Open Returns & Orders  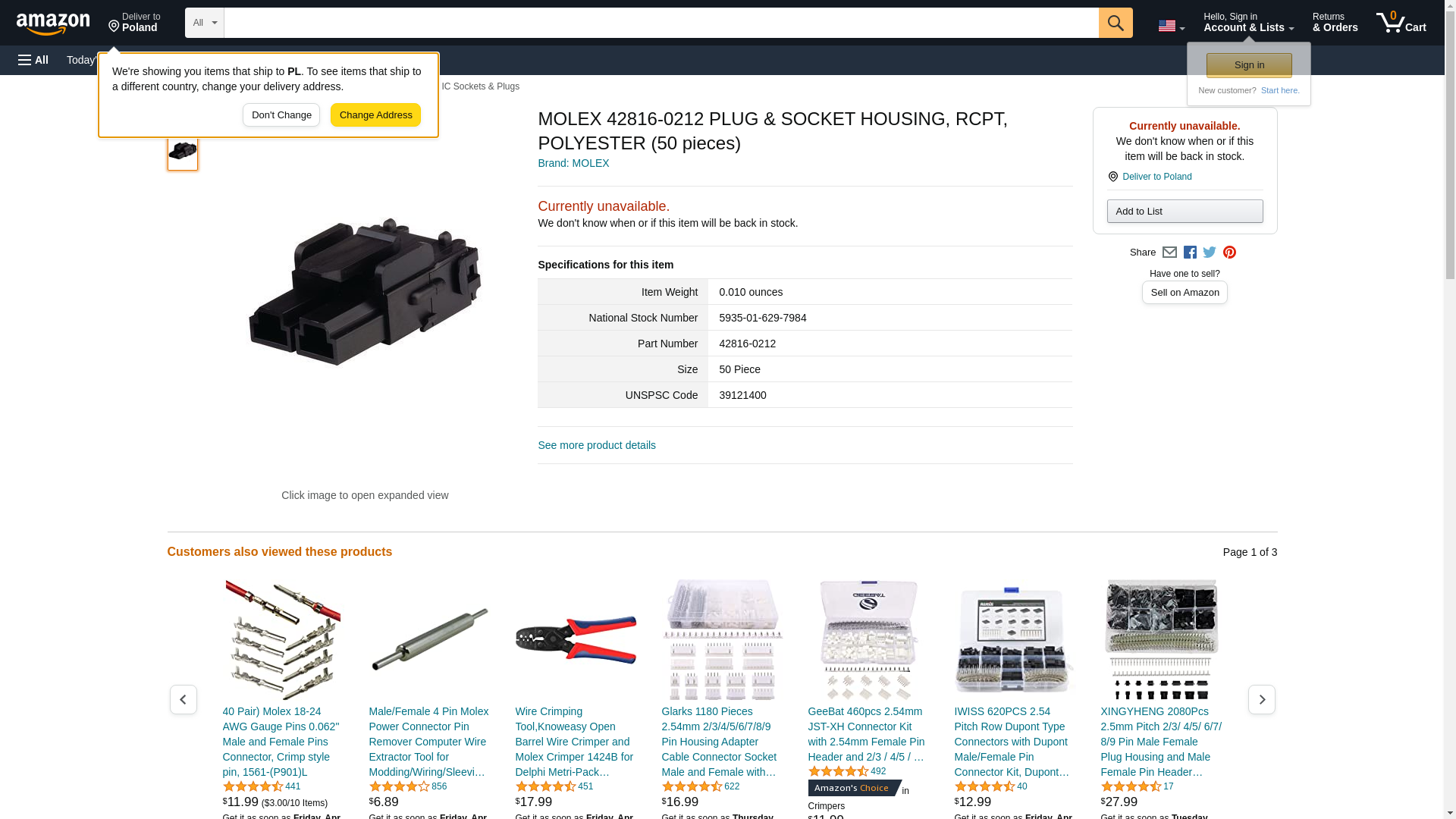[1335, 23]
